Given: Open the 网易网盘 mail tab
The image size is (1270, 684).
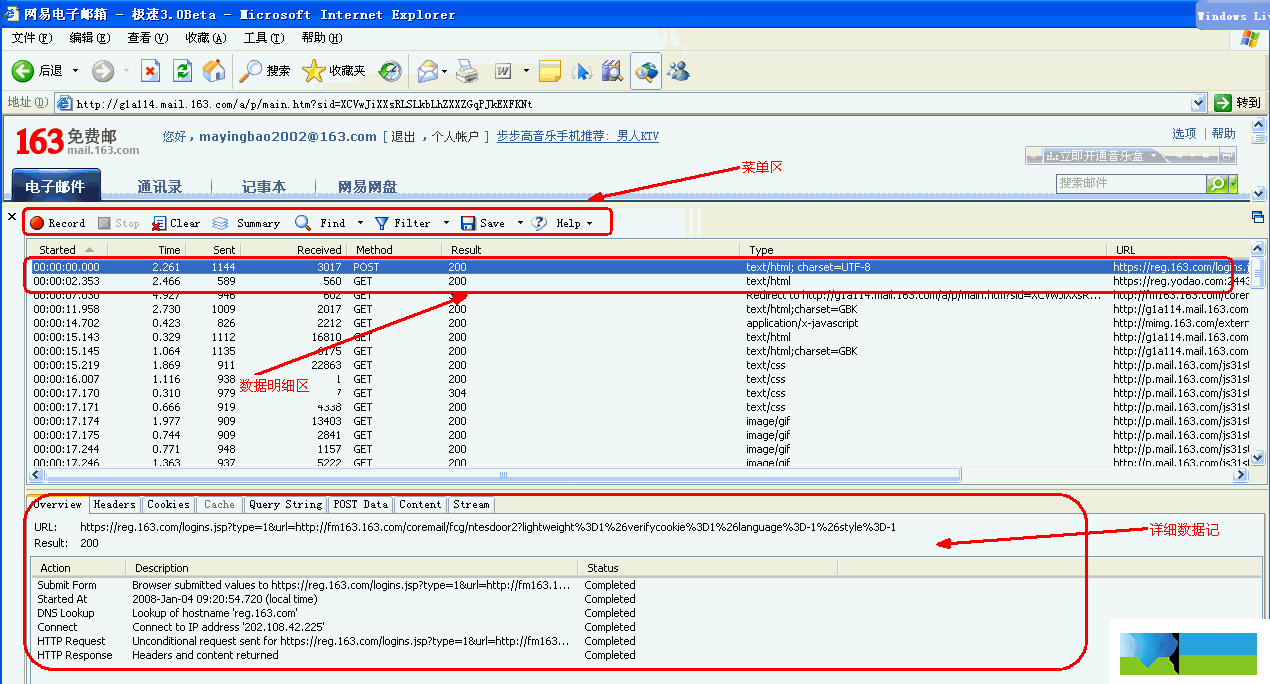Looking at the screenshot, I should [x=367, y=186].
